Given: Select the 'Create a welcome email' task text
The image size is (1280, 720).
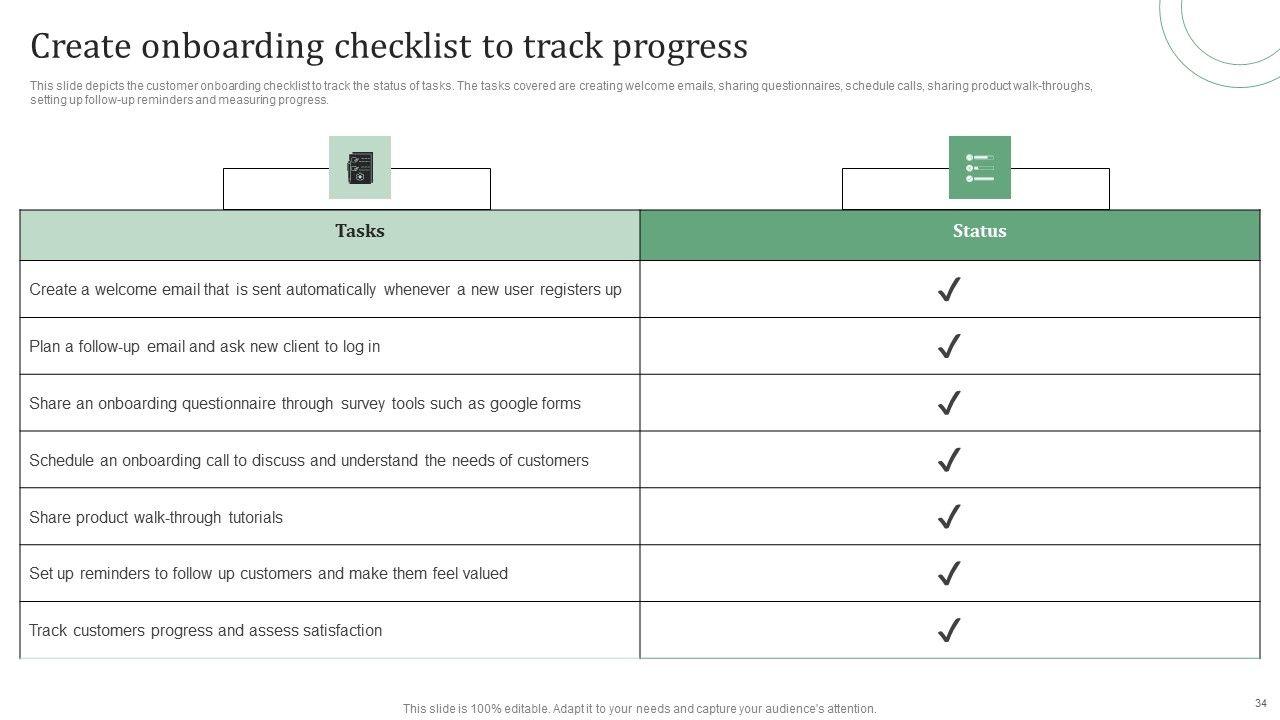Looking at the screenshot, I should 325,290.
